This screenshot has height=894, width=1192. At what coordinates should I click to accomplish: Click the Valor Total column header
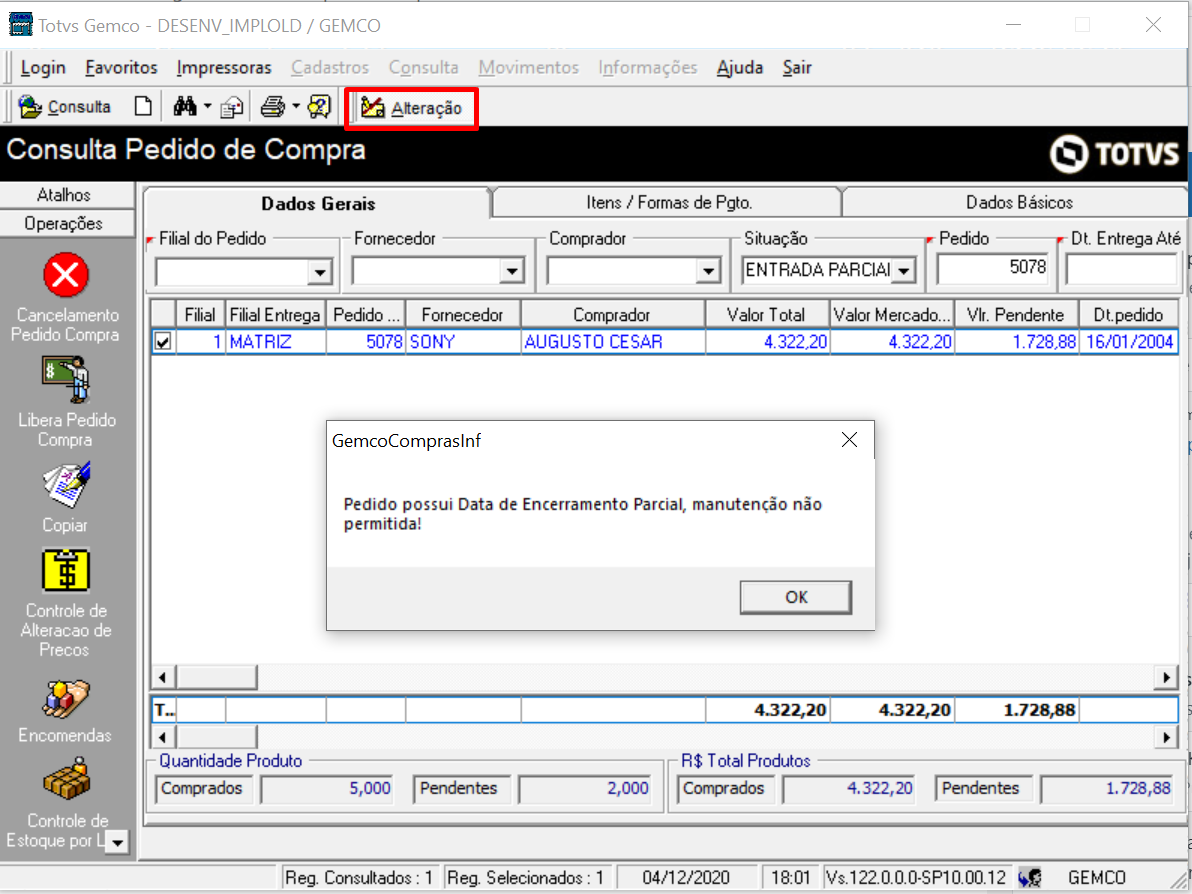click(x=766, y=315)
